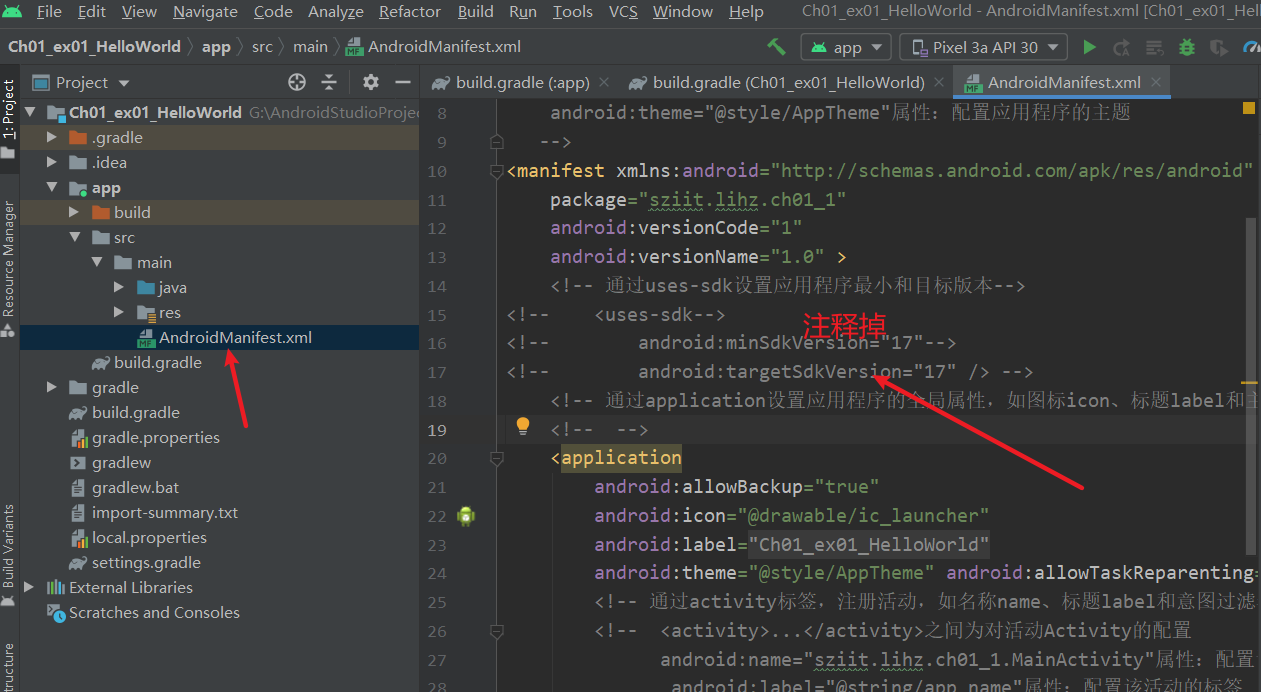Expand the res folder
The image size is (1261, 692).
[119, 312]
